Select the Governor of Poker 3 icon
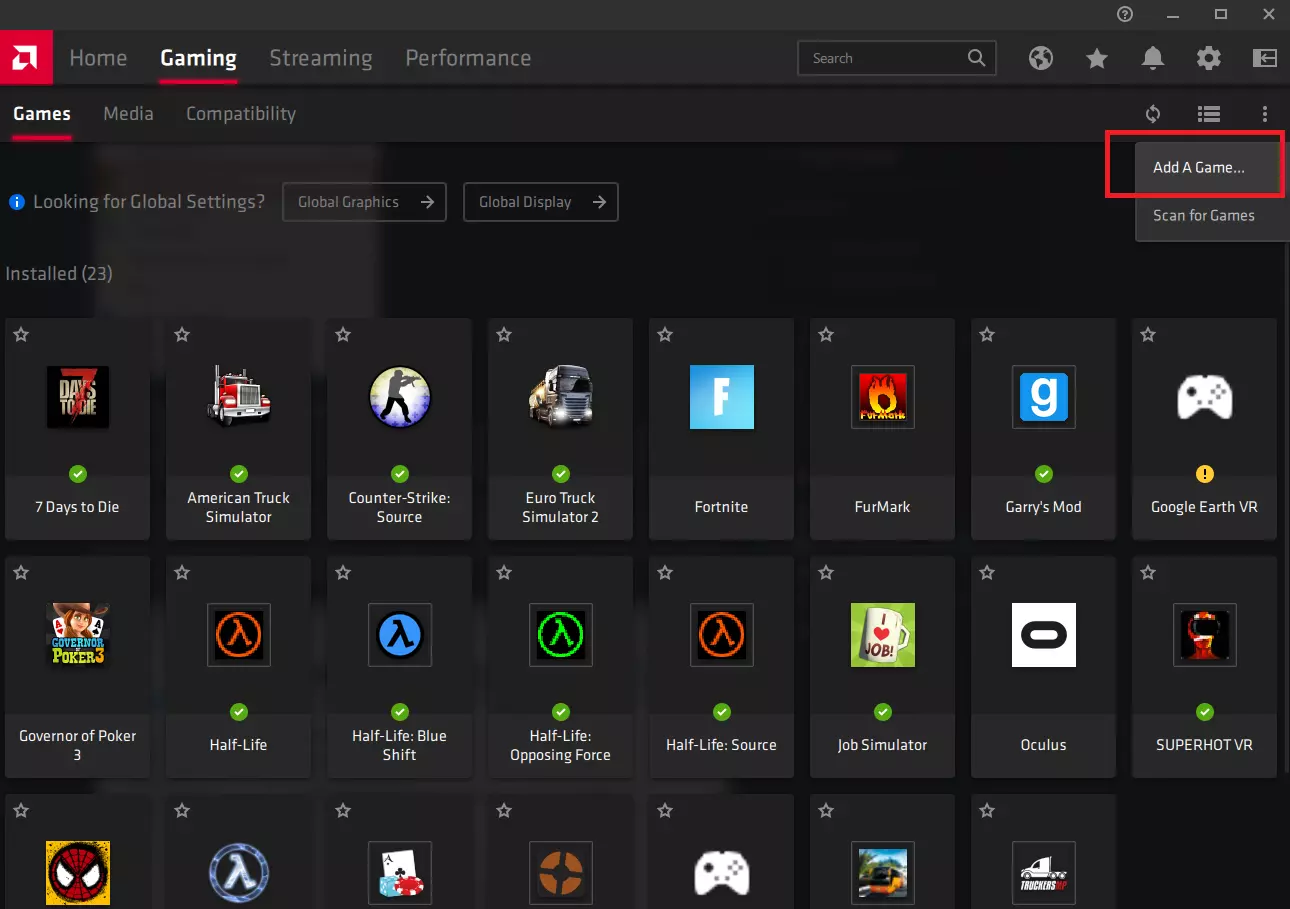The image size is (1290, 909). click(x=78, y=635)
